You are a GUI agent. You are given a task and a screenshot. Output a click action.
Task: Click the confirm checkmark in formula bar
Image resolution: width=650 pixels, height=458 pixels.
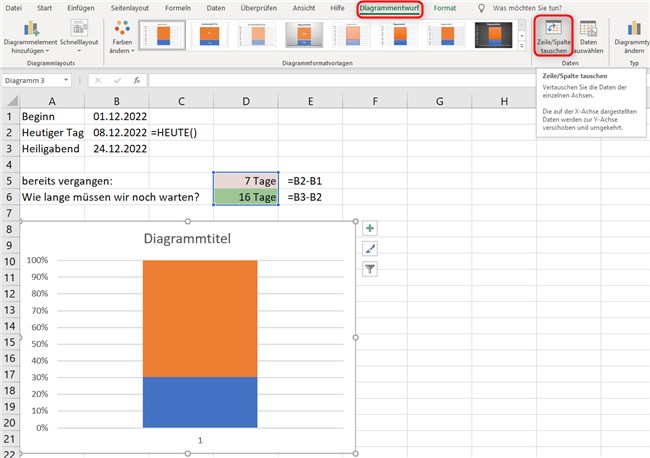click(x=117, y=80)
